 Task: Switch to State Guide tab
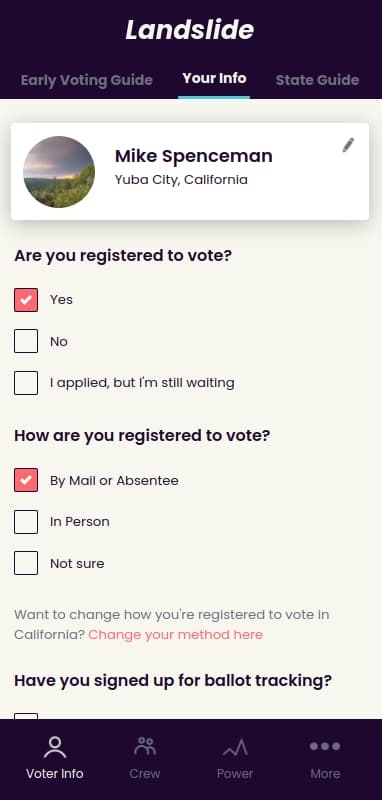coord(317,80)
